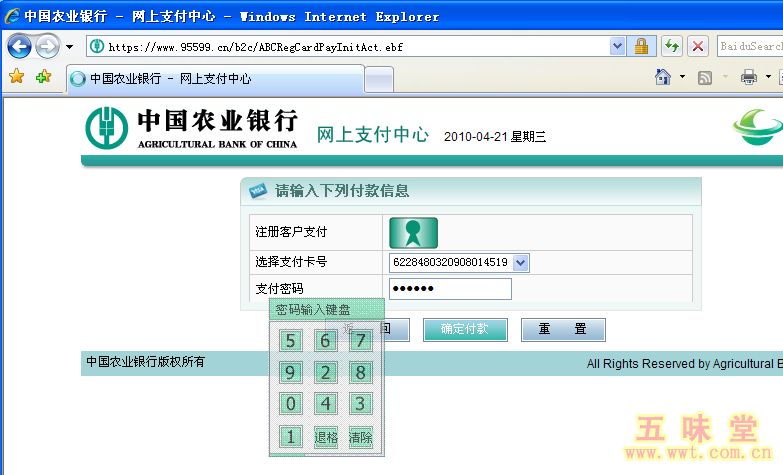Open the Favorites star icon

(x=16, y=77)
